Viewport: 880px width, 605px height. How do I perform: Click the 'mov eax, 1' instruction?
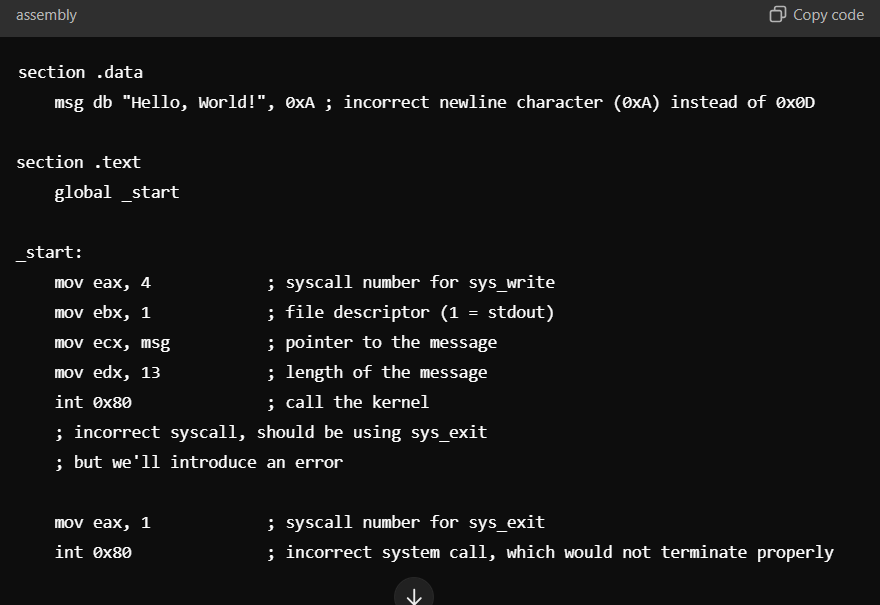(x=103, y=522)
